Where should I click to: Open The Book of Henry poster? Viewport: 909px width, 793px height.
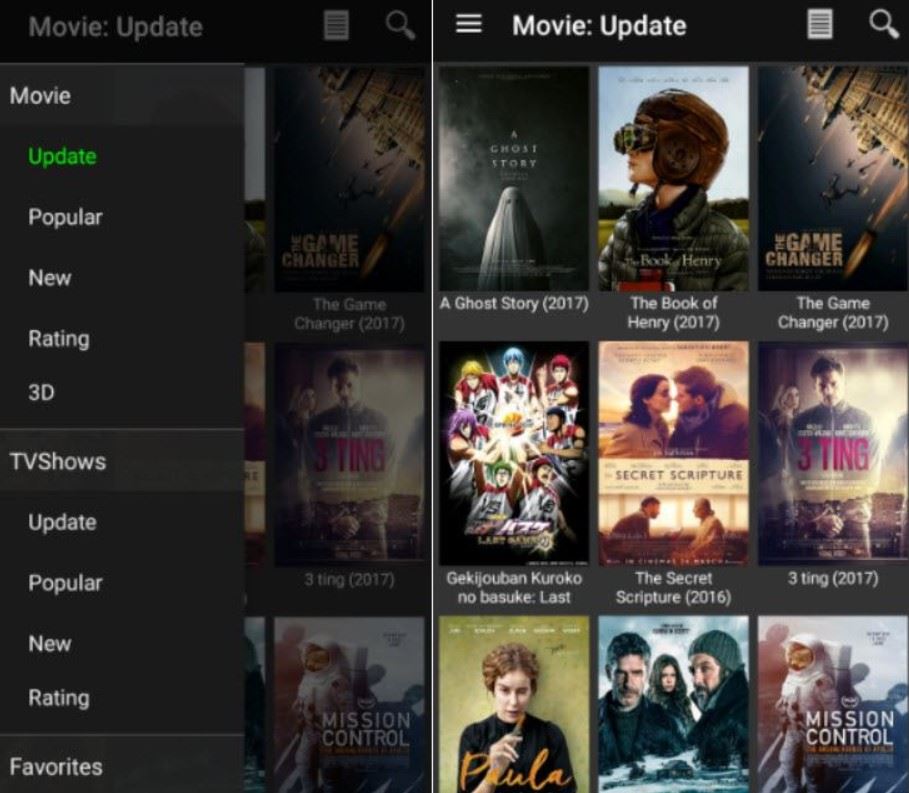coord(674,179)
